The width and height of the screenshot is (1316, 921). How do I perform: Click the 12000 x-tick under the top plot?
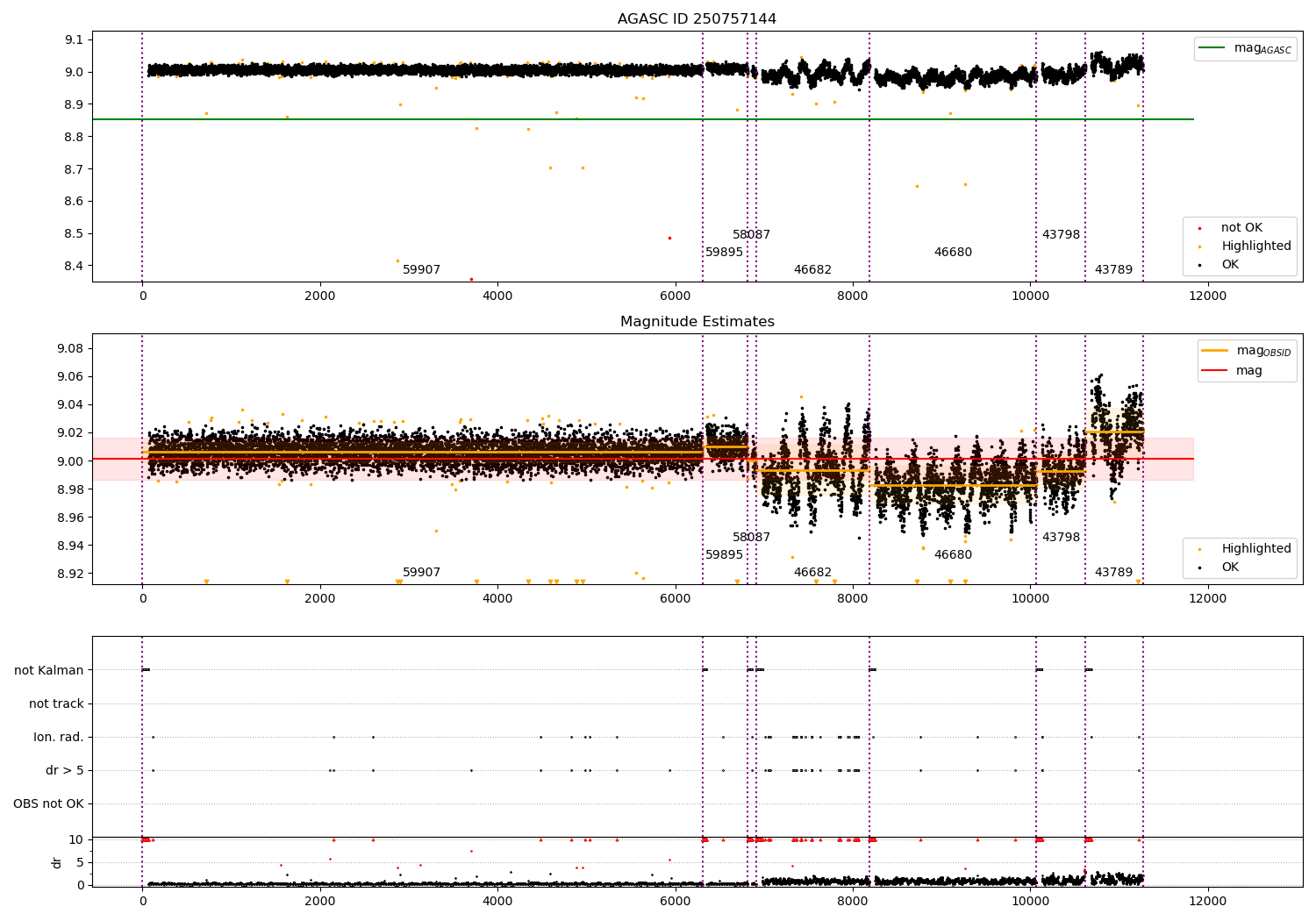[1207, 296]
